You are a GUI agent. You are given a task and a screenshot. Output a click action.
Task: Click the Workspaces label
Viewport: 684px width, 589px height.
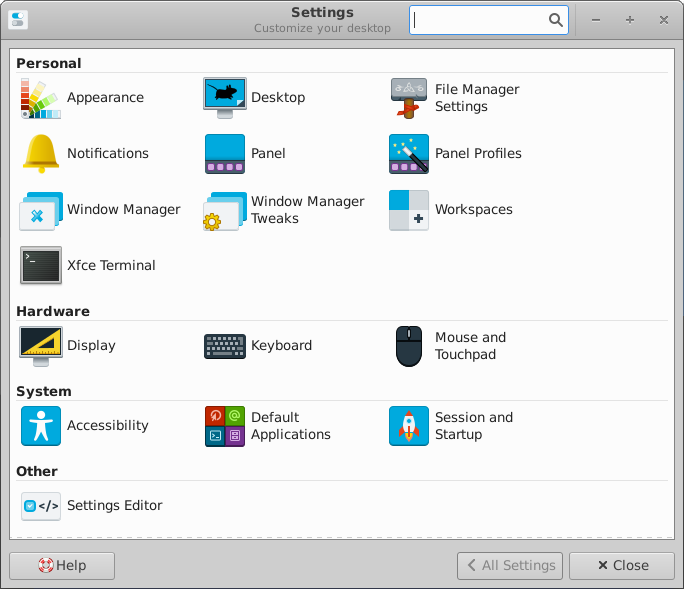[474, 210]
